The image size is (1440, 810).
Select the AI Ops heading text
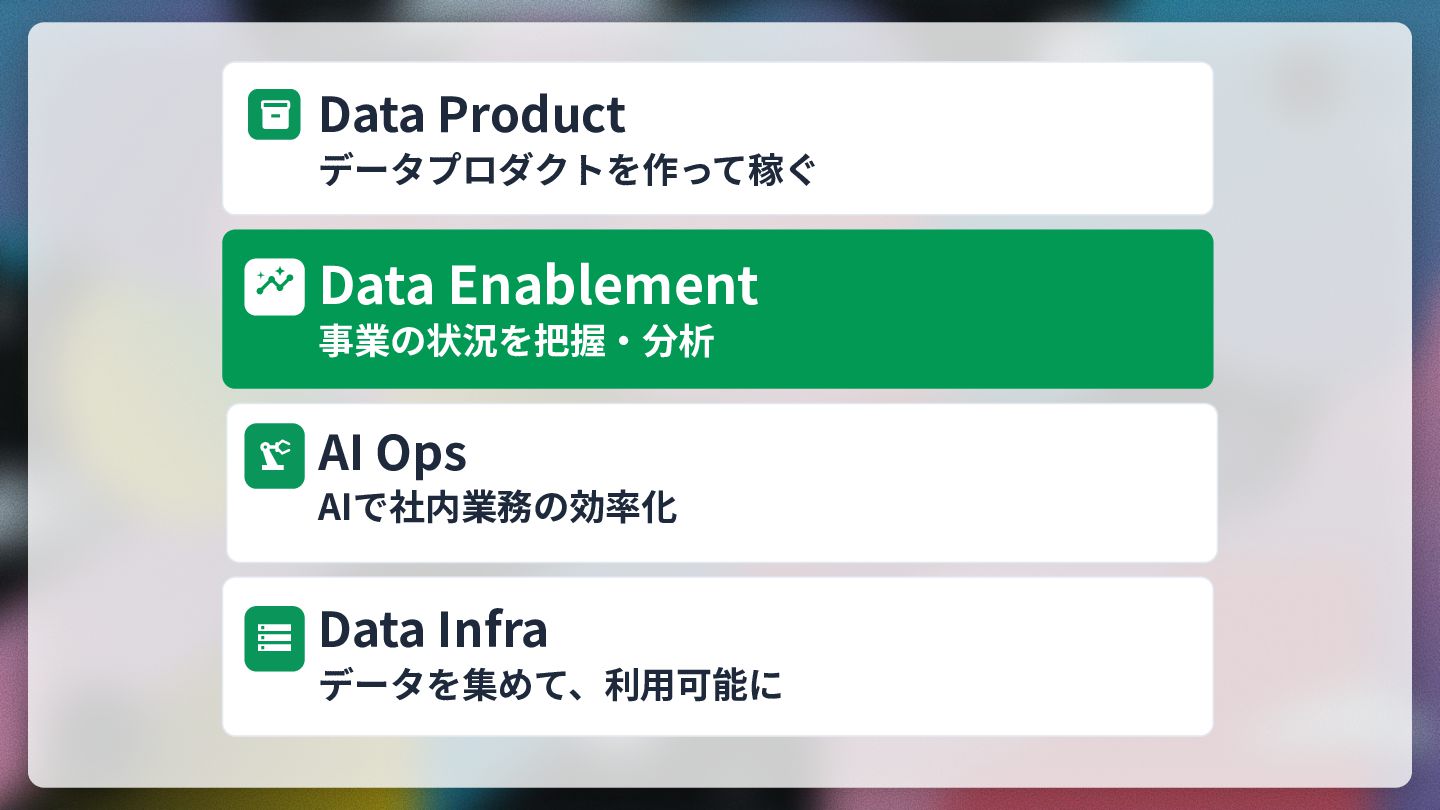(x=392, y=453)
